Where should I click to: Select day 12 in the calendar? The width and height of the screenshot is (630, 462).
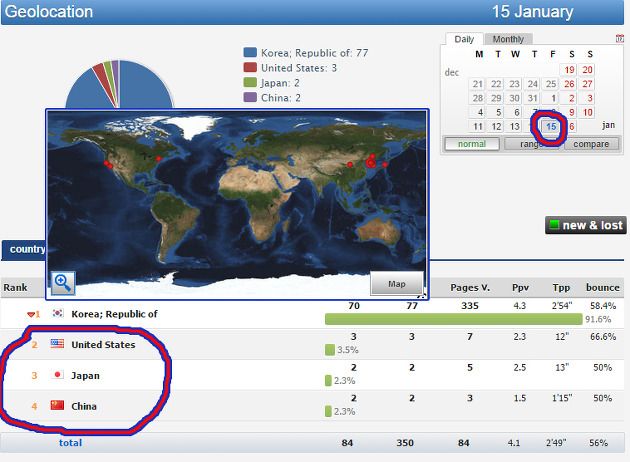tap(496, 127)
